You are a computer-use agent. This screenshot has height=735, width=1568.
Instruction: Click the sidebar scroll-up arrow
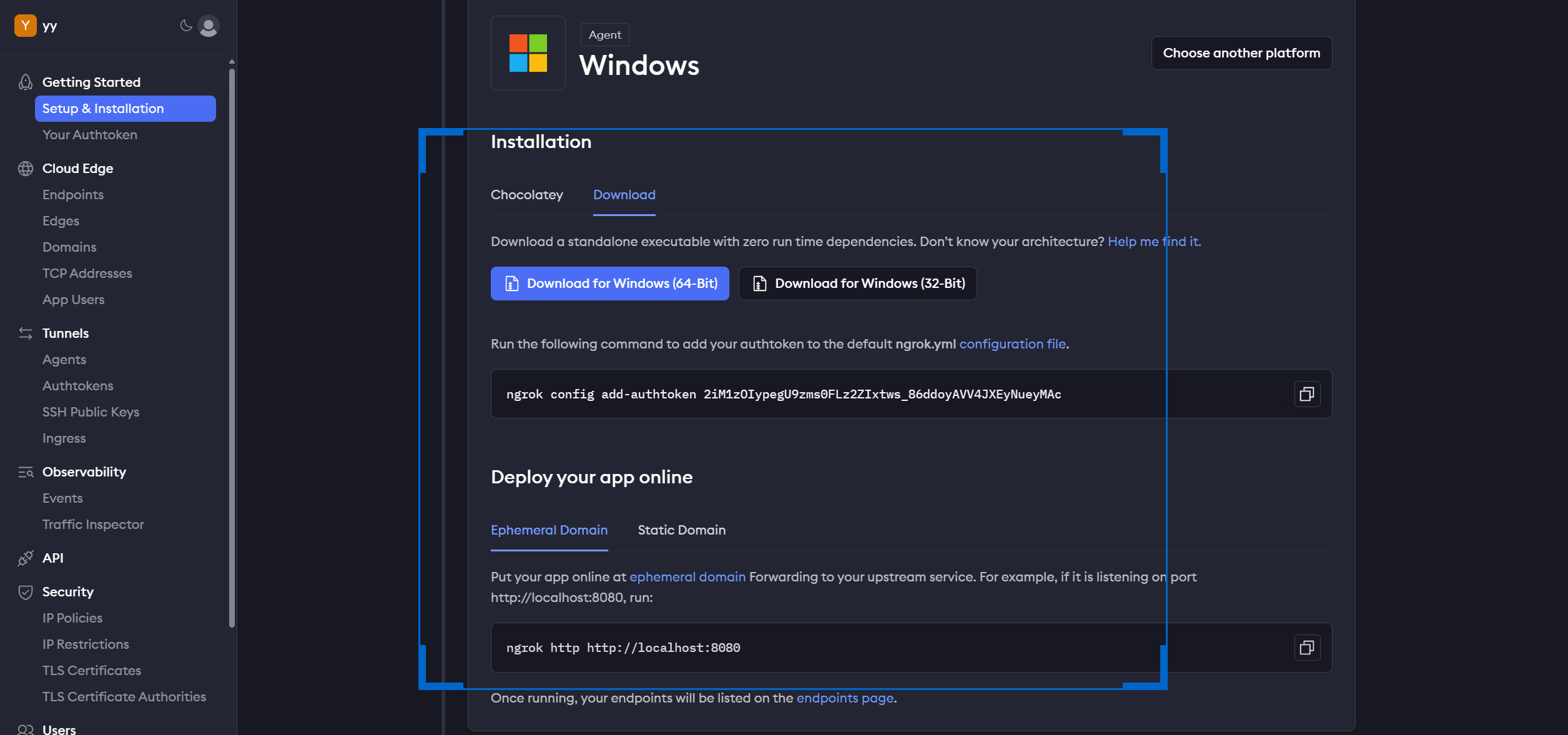pos(232,61)
